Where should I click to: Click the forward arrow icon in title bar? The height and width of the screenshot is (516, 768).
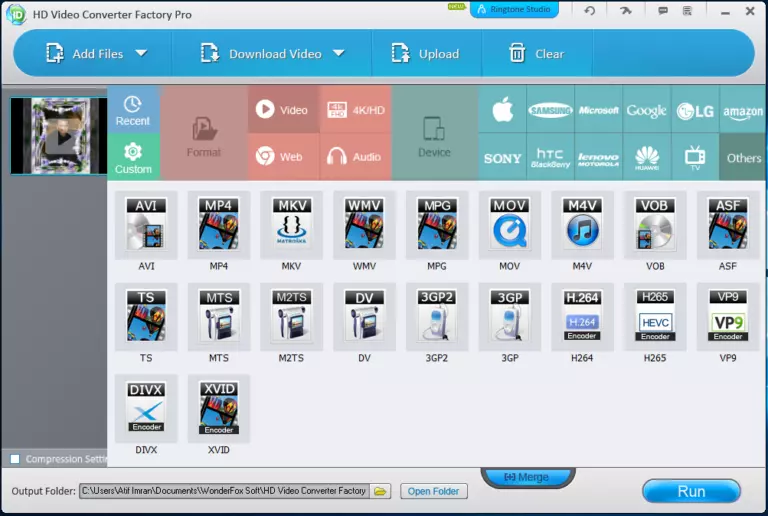click(625, 10)
